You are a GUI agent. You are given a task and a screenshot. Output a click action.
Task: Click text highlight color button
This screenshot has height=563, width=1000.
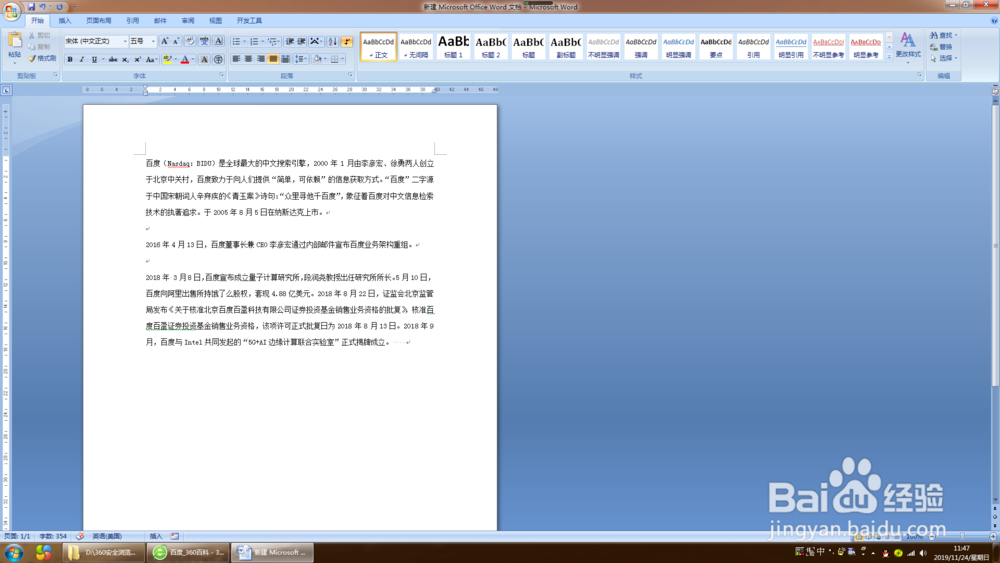click(167, 59)
